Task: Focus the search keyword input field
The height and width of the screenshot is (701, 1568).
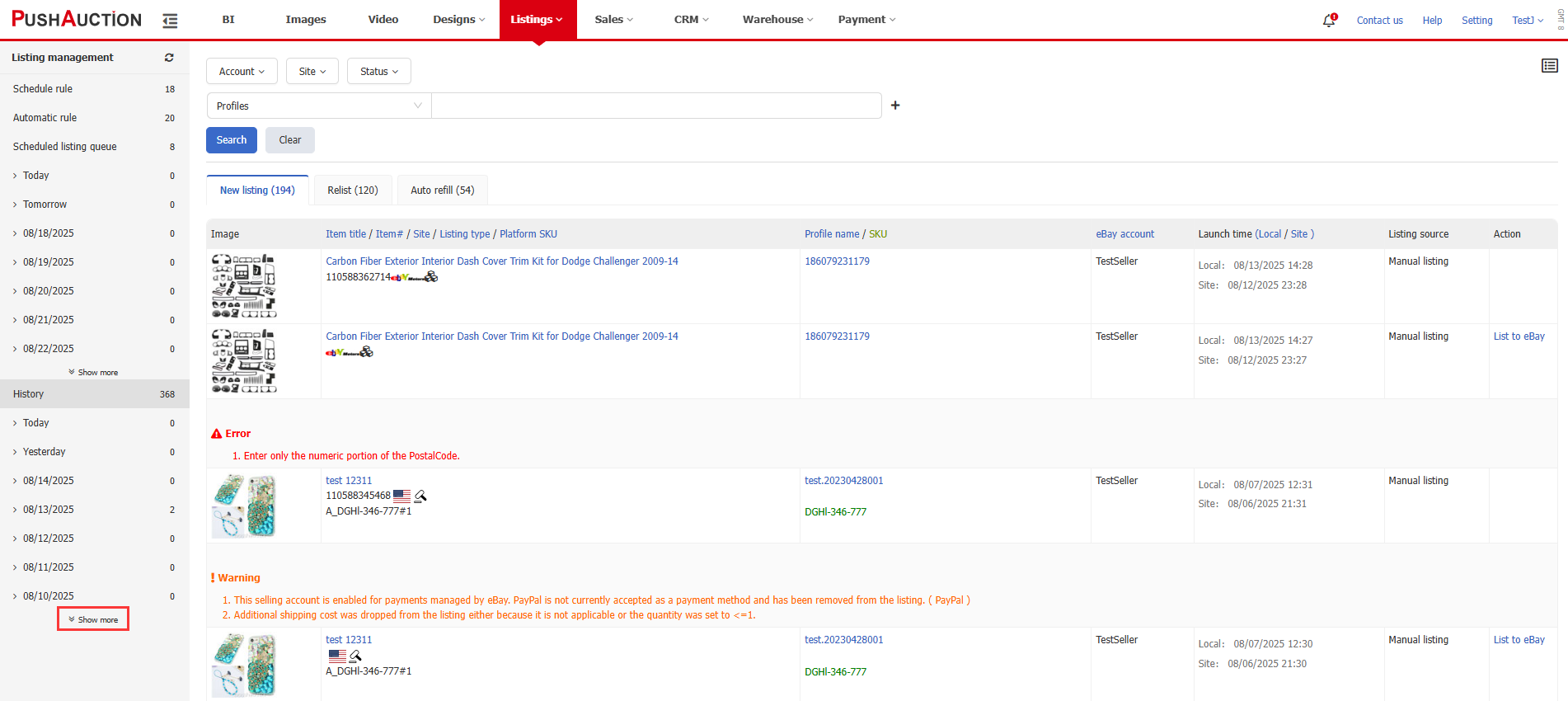Action: click(656, 106)
